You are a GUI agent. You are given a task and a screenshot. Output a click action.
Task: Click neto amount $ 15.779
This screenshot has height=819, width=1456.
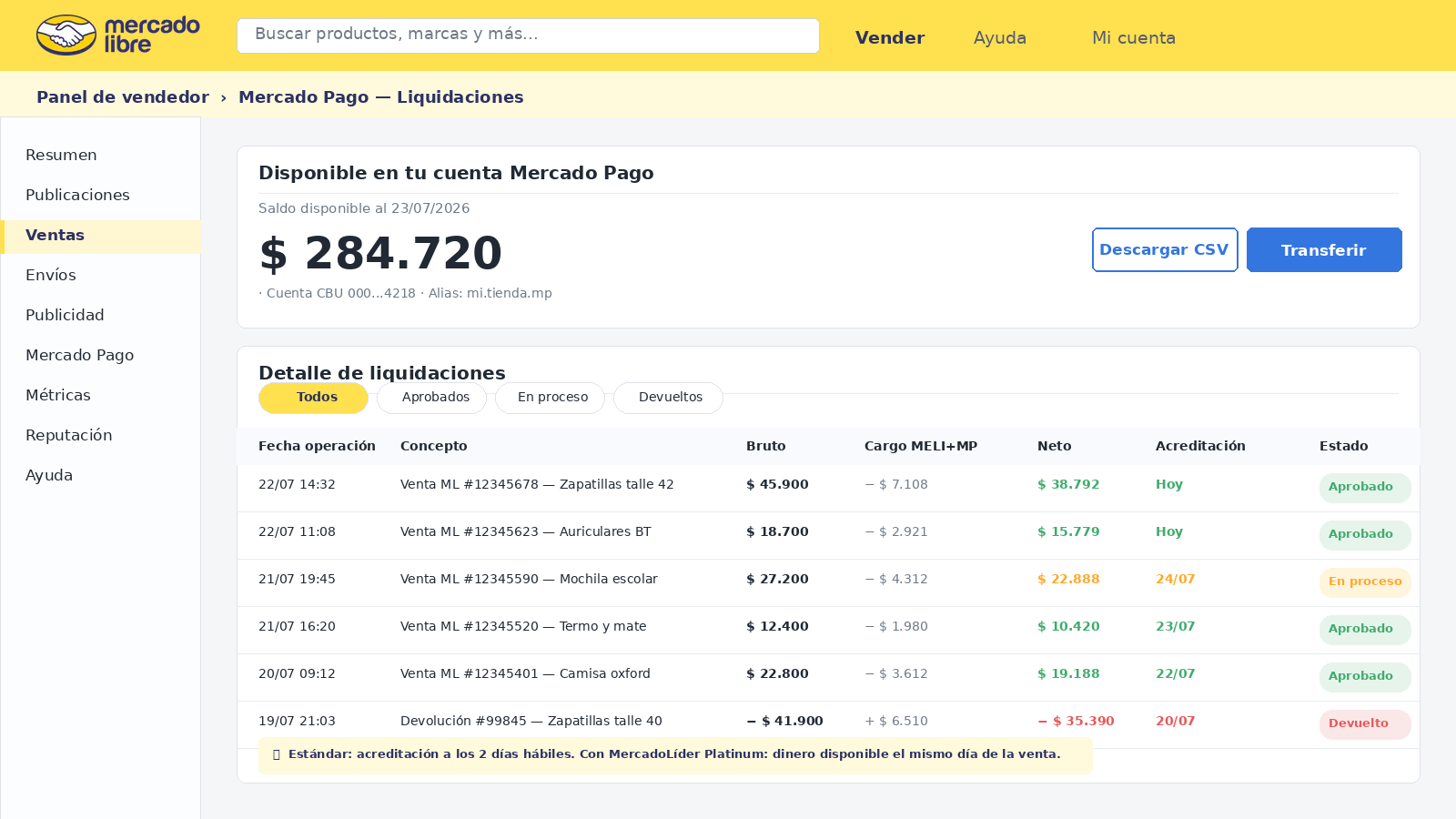tap(1068, 531)
